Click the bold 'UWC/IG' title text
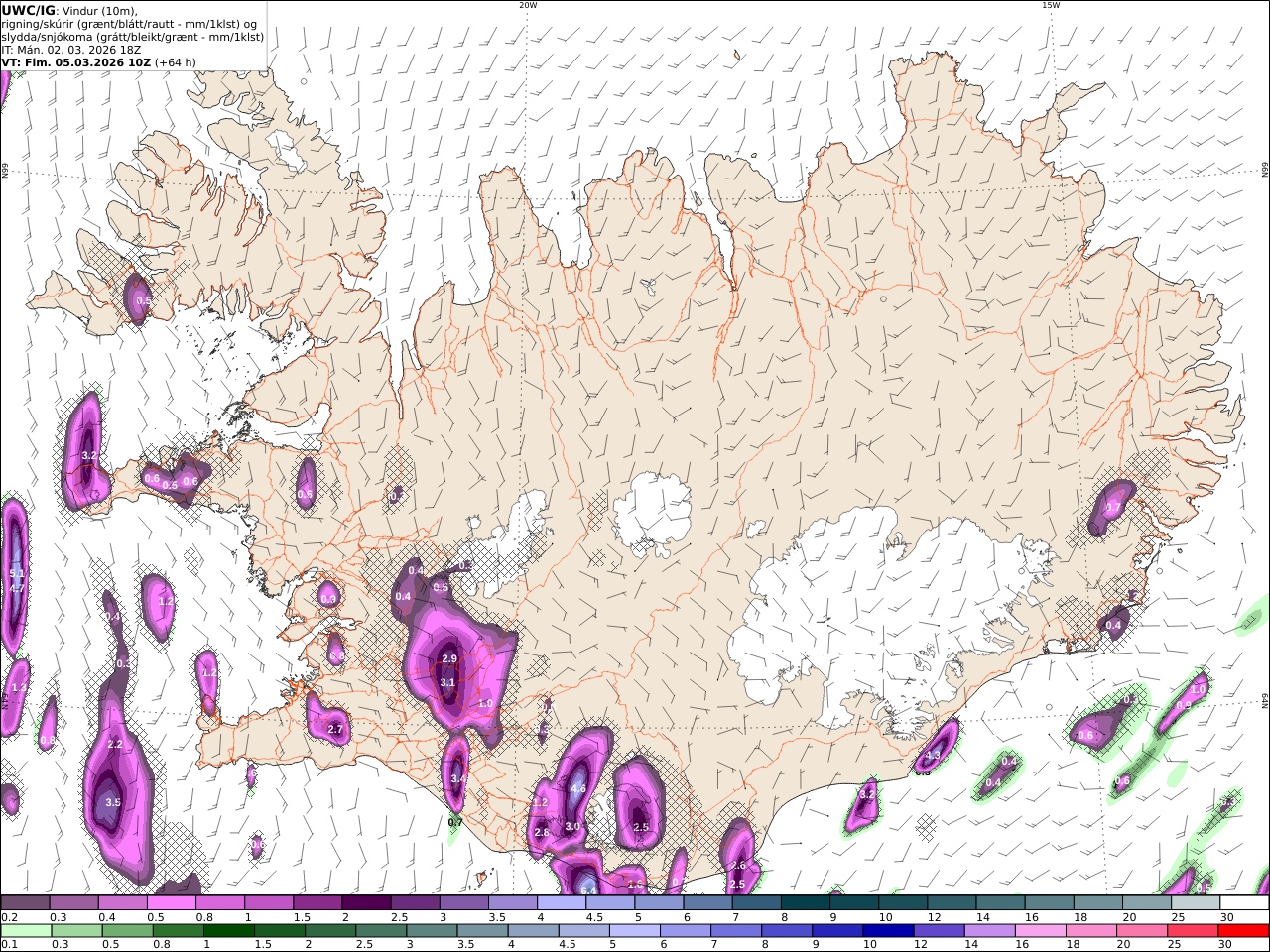This screenshot has height=952, width=1270. pyautogui.click(x=28, y=10)
